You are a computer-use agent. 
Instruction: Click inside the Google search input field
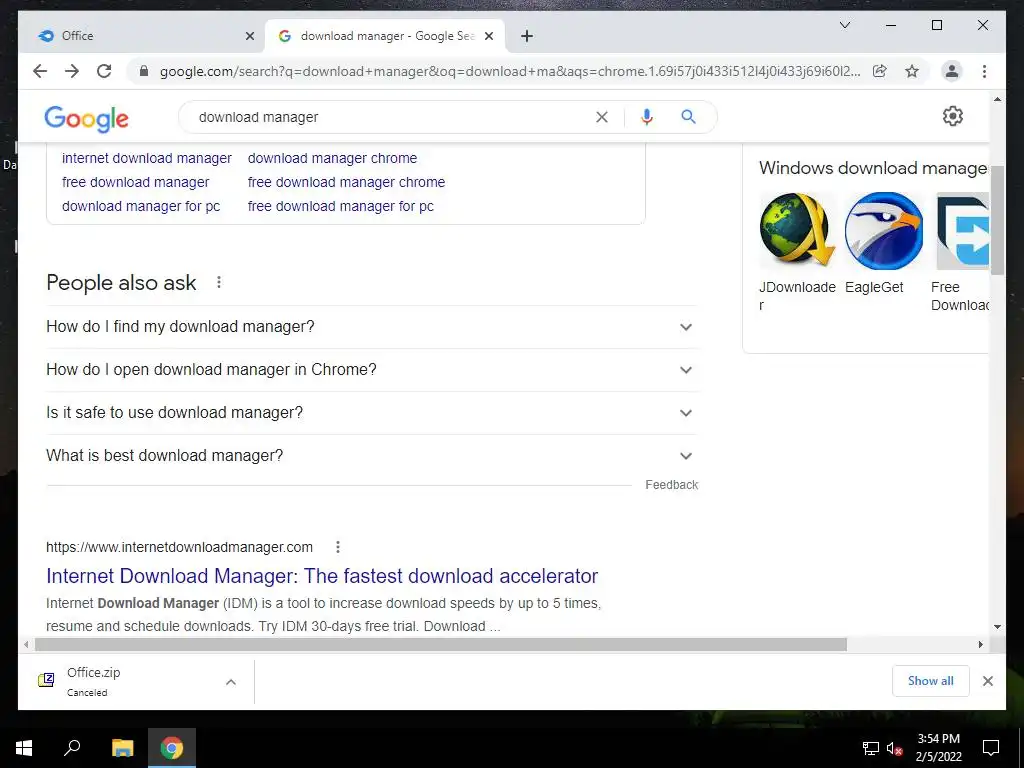392,117
